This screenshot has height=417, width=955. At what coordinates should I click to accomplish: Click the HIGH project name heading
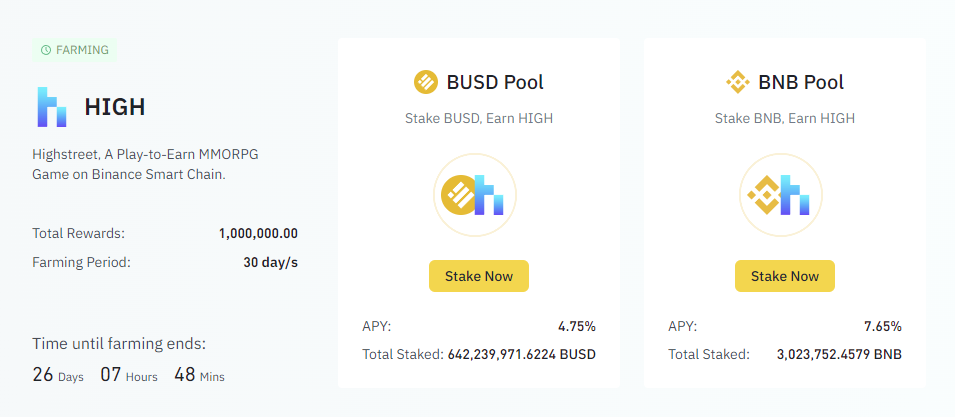click(115, 107)
